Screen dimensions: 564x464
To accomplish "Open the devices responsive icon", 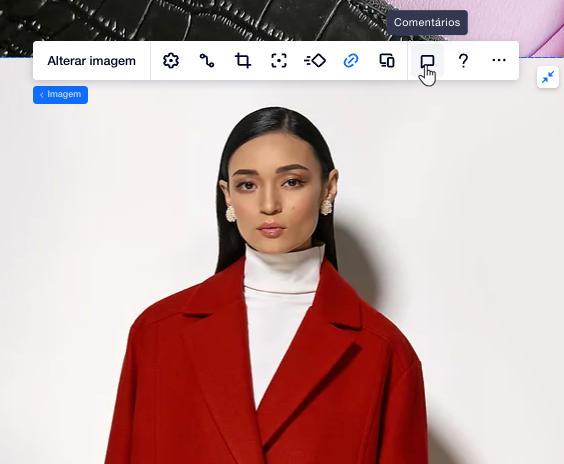I will [x=387, y=61].
